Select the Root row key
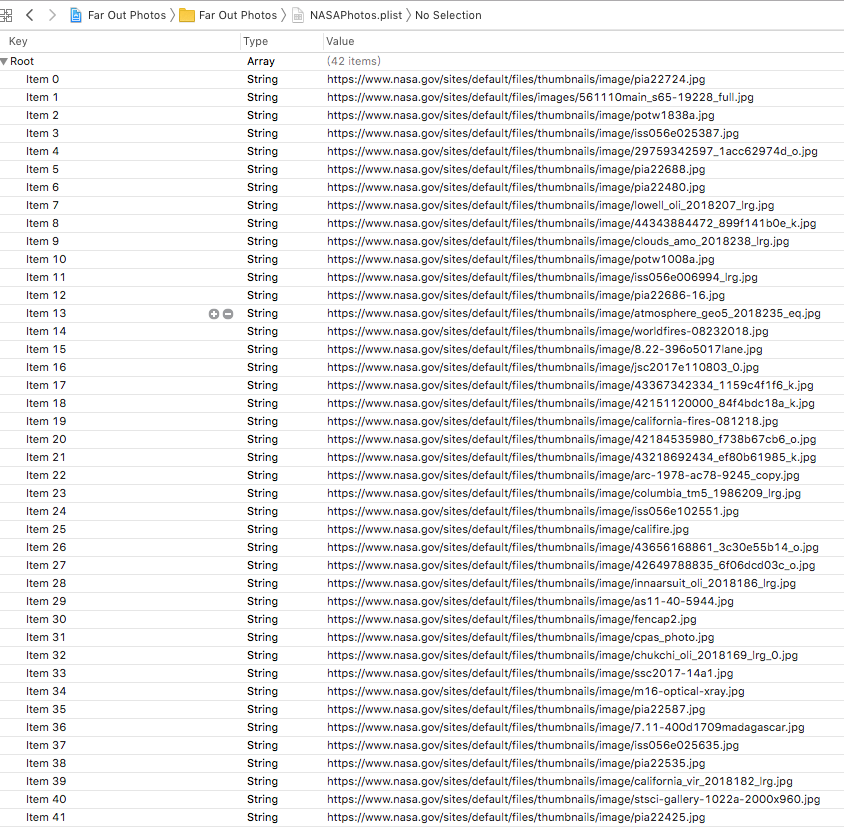 (x=22, y=61)
